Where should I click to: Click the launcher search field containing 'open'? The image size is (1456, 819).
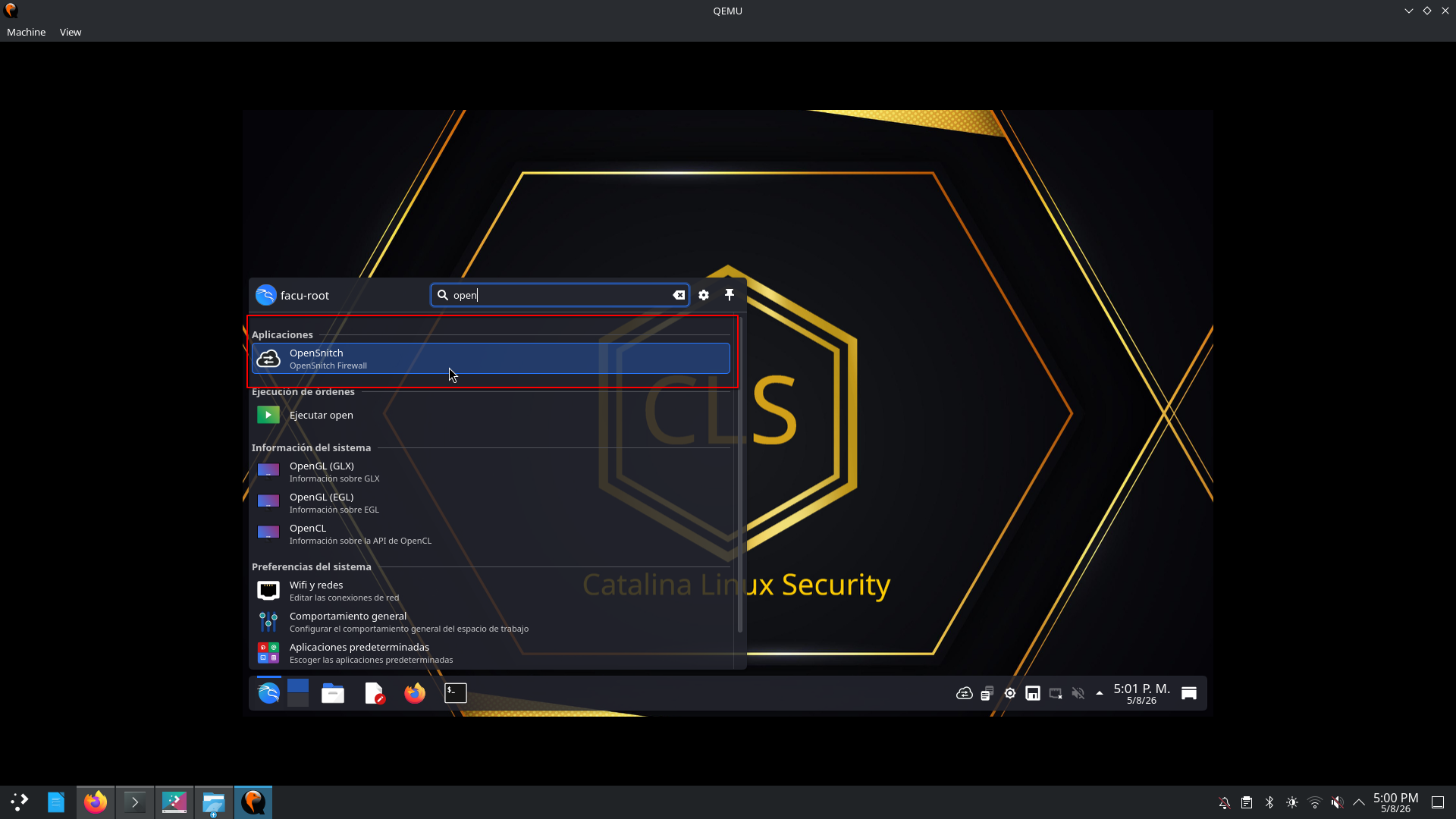pyautogui.click(x=560, y=295)
